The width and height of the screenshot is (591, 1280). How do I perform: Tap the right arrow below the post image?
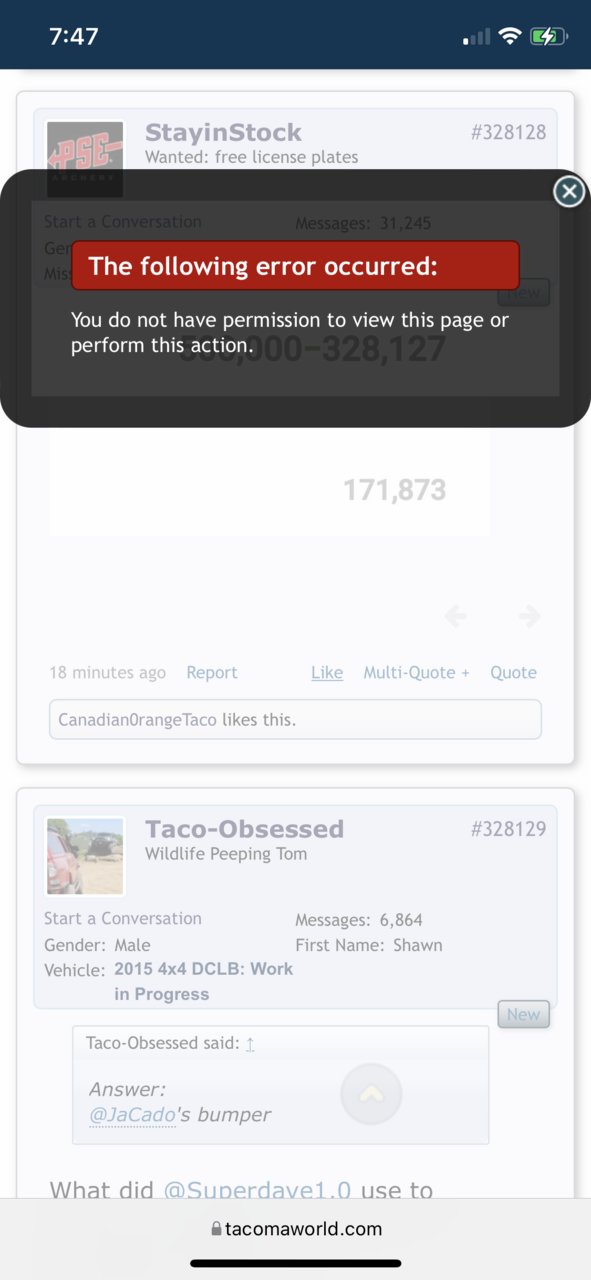[x=529, y=617]
